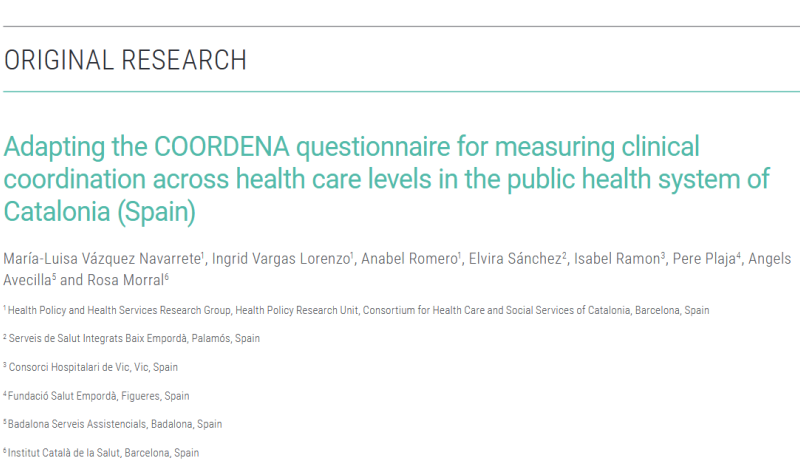Open the article title Adapting the COORDENA questionnaire
The width and height of the screenshot is (800, 475).
pos(386,179)
